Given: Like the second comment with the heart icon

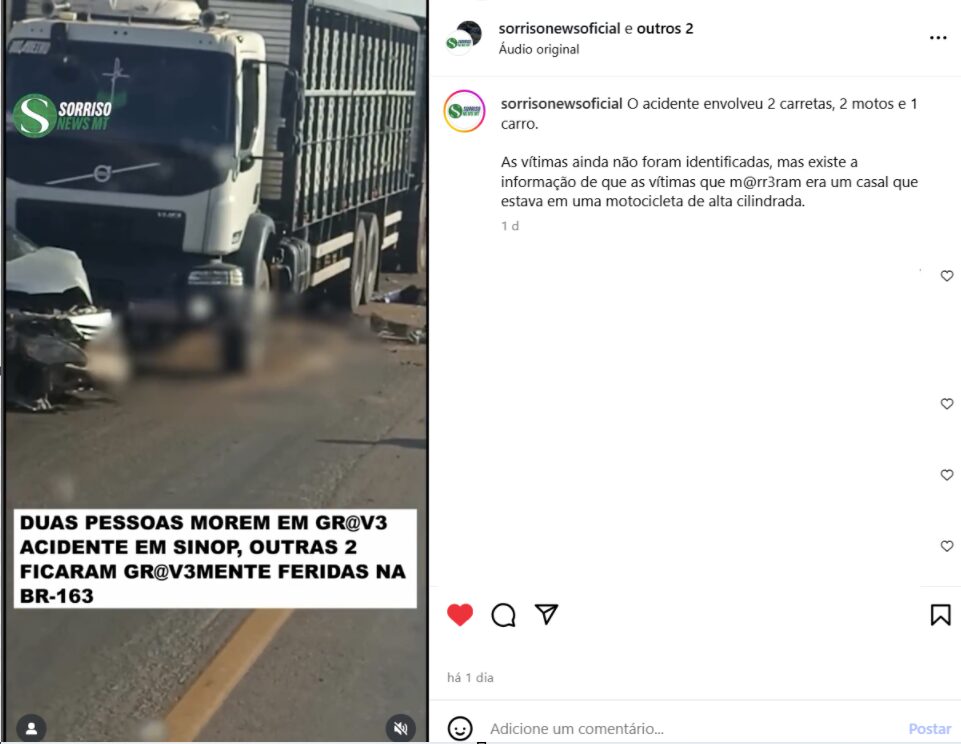Looking at the screenshot, I should tap(946, 404).
